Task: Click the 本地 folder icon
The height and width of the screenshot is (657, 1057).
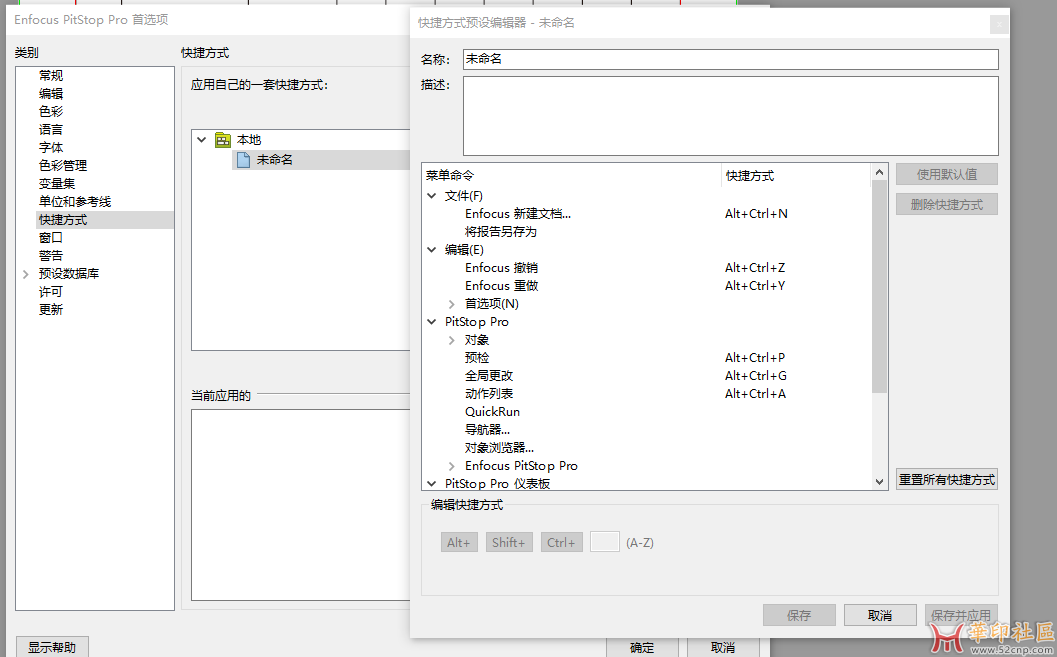Action: click(x=222, y=139)
